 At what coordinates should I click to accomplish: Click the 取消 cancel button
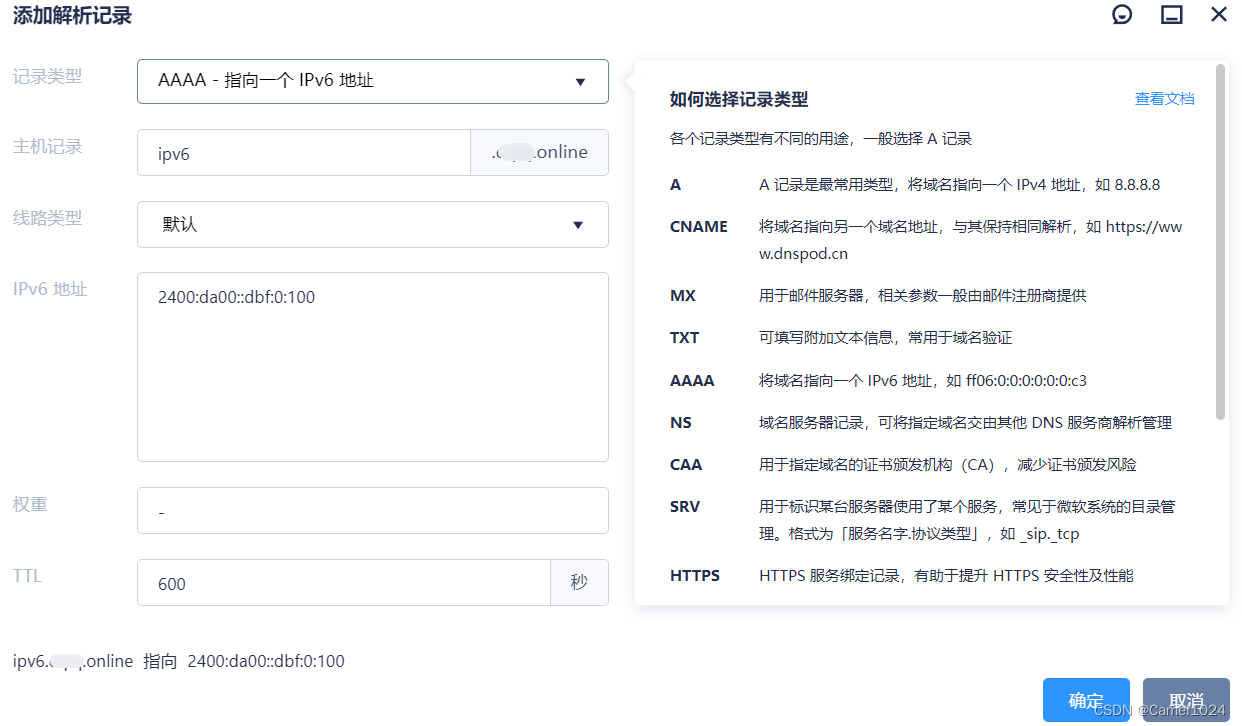[1186, 700]
